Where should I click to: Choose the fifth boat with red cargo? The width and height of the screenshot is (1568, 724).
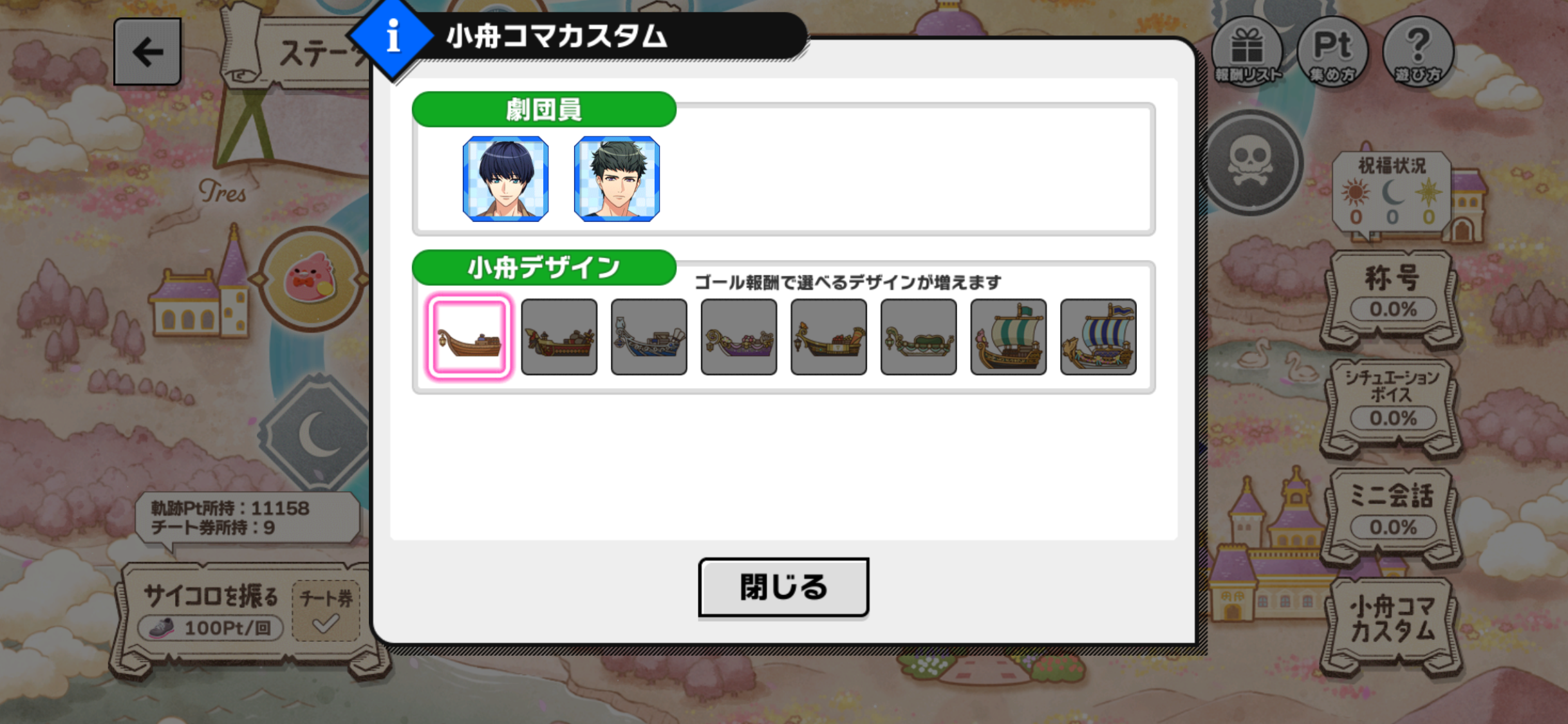click(x=828, y=337)
